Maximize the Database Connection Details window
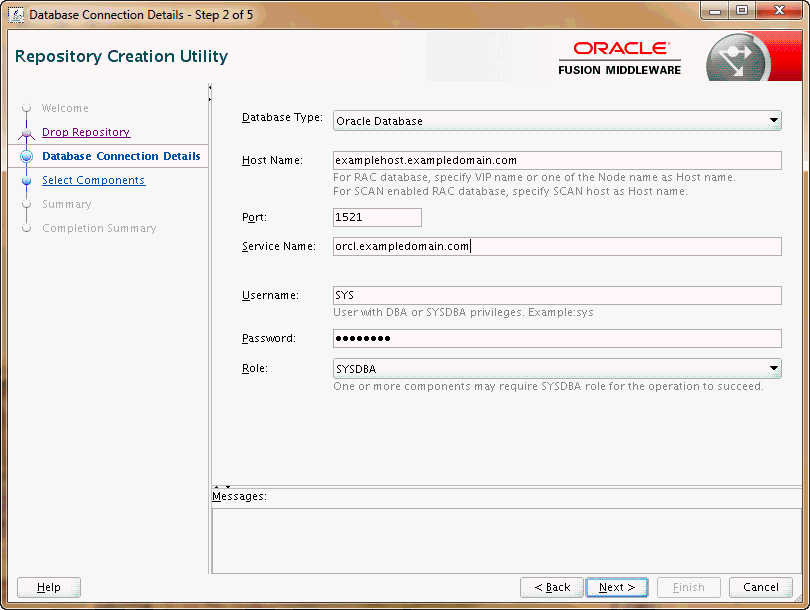Screen dimensions: 810x610 pos(742,11)
